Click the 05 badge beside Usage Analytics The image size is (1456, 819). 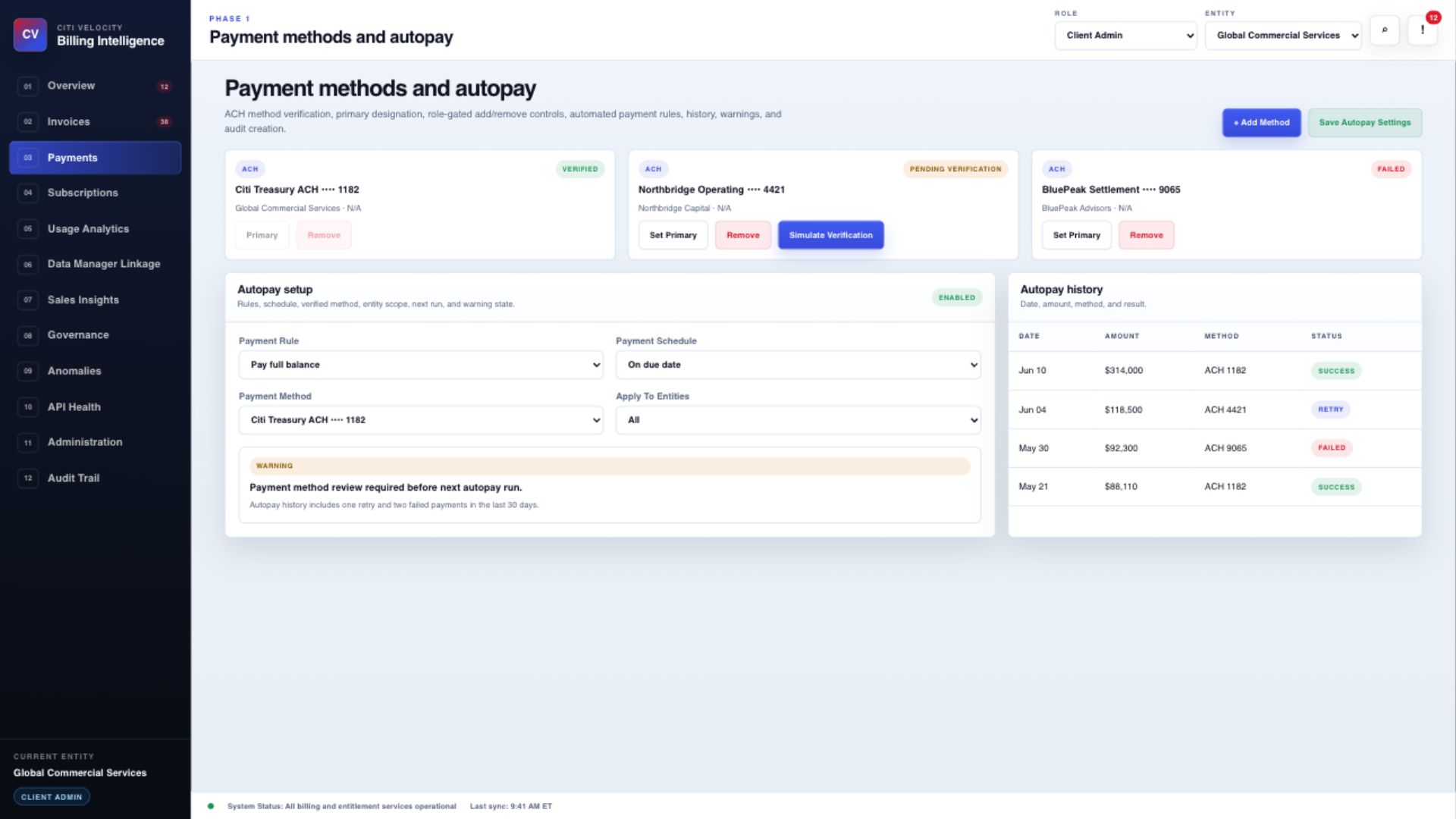click(28, 229)
